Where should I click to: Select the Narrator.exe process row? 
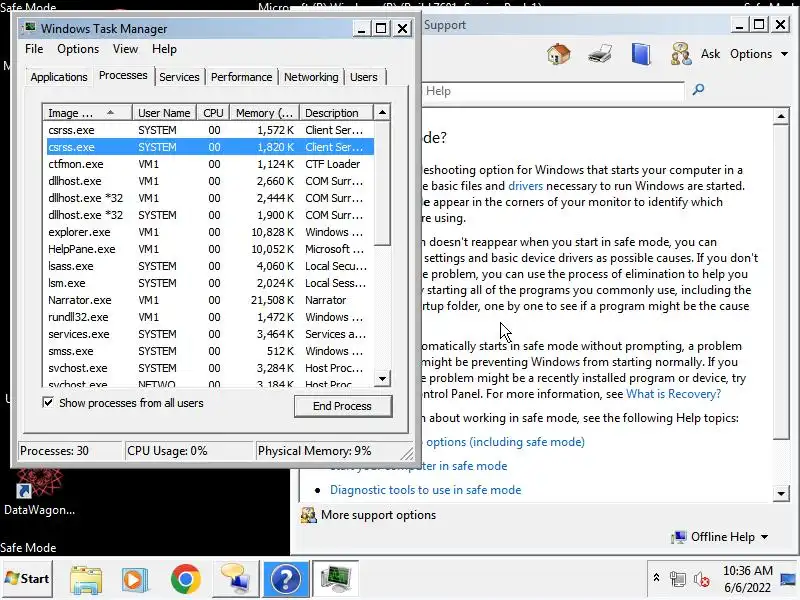(x=209, y=300)
